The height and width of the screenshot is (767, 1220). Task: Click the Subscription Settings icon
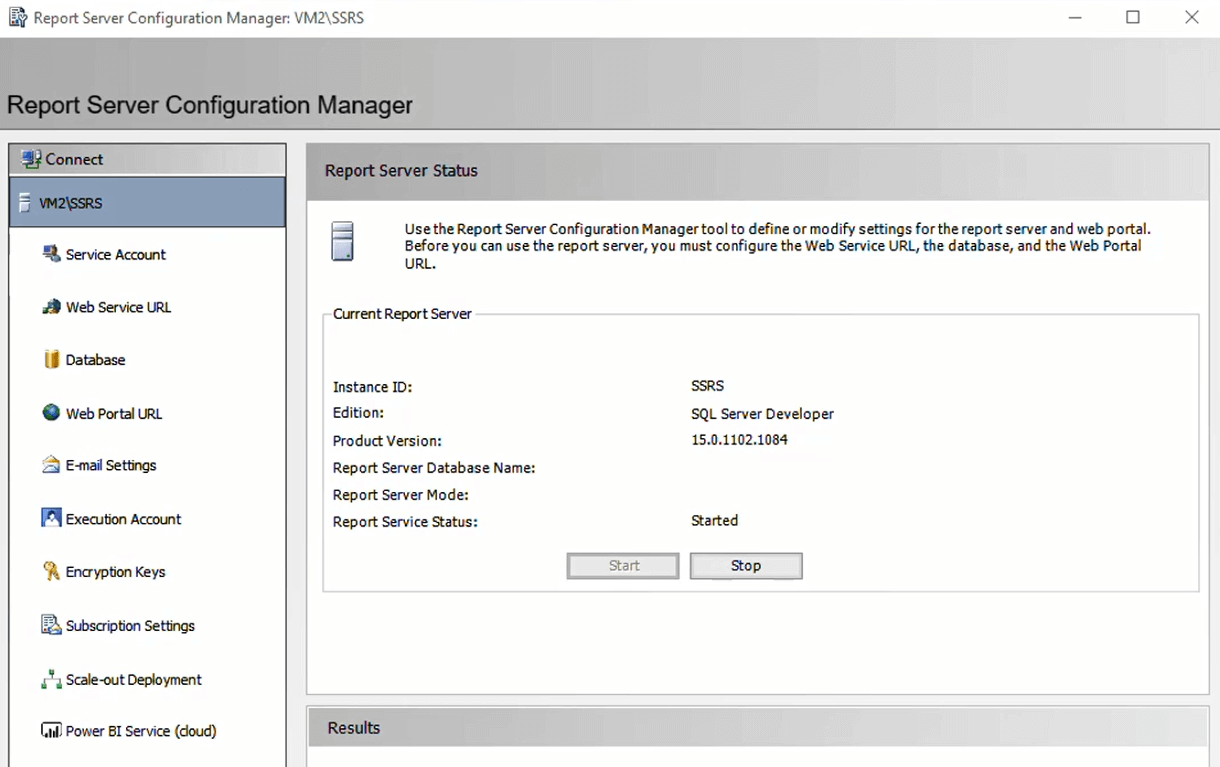51,625
